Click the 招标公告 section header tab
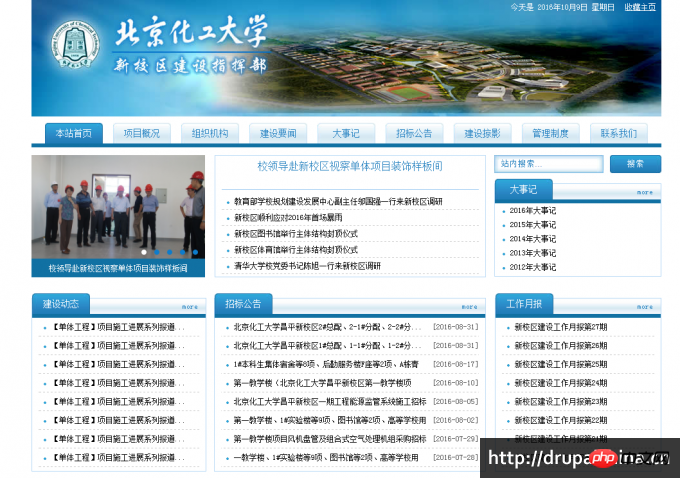The width and height of the screenshot is (680, 478). pos(243,304)
